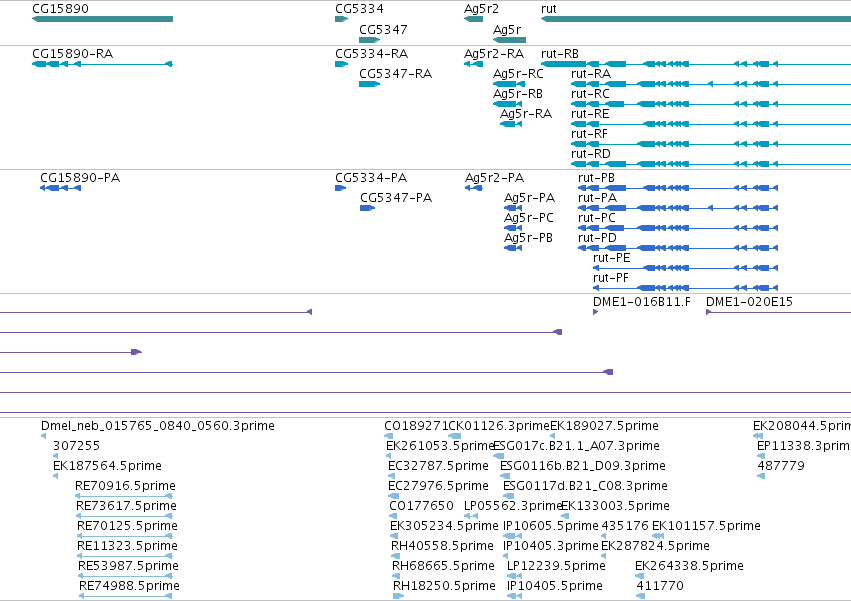Click the long rut gene bar
This screenshot has width=851, height=601.
tap(696, 19)
